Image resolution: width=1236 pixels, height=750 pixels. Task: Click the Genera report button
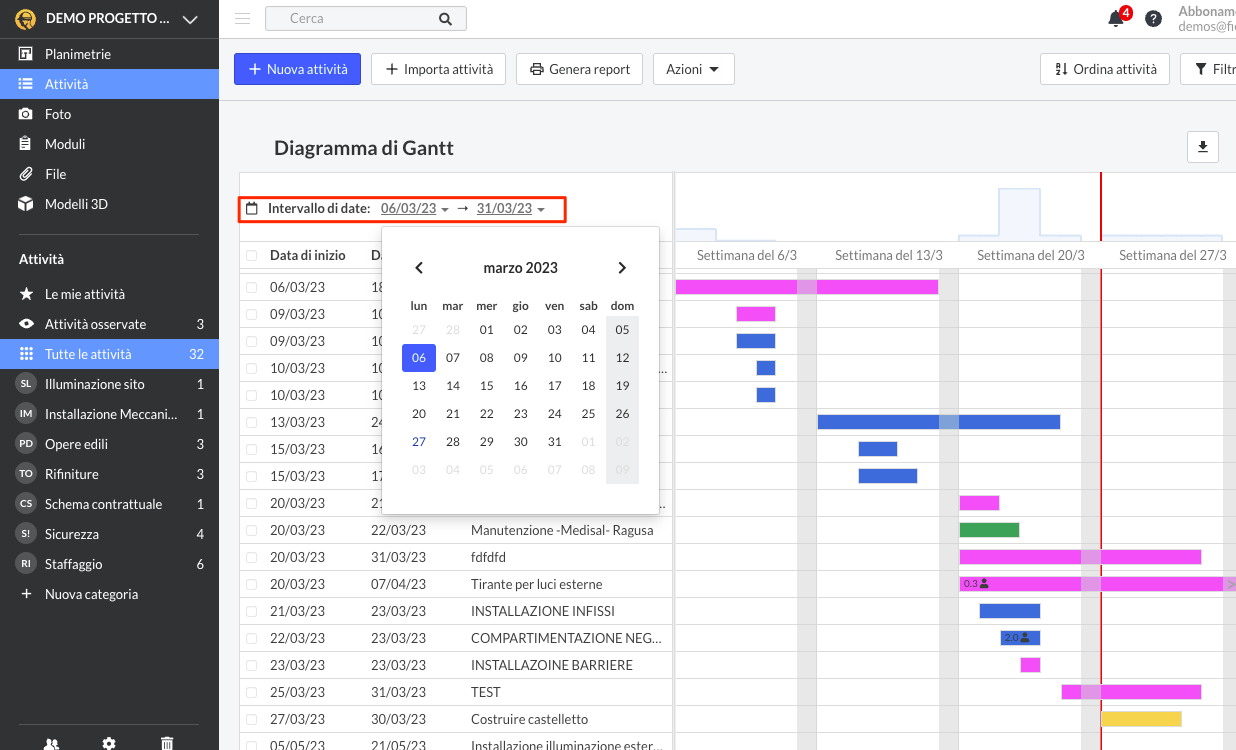click(579, 69)
